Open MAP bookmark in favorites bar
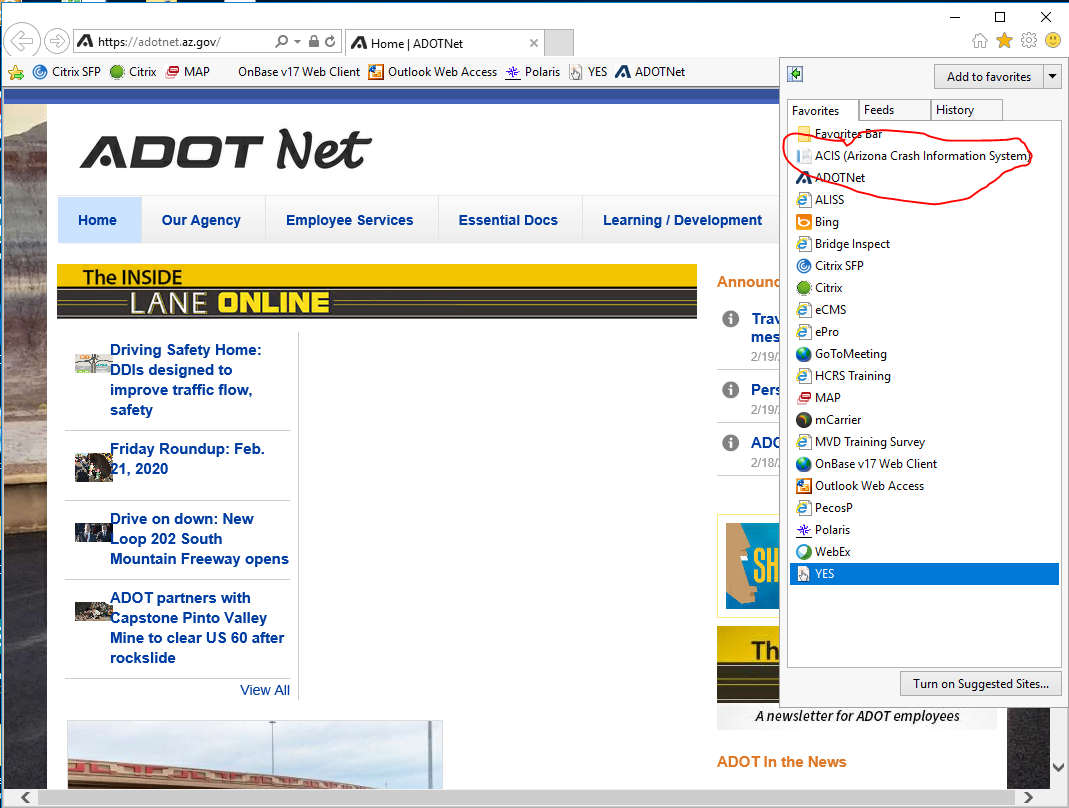This screenshot has width=1069, height=808. coord(188,72)
